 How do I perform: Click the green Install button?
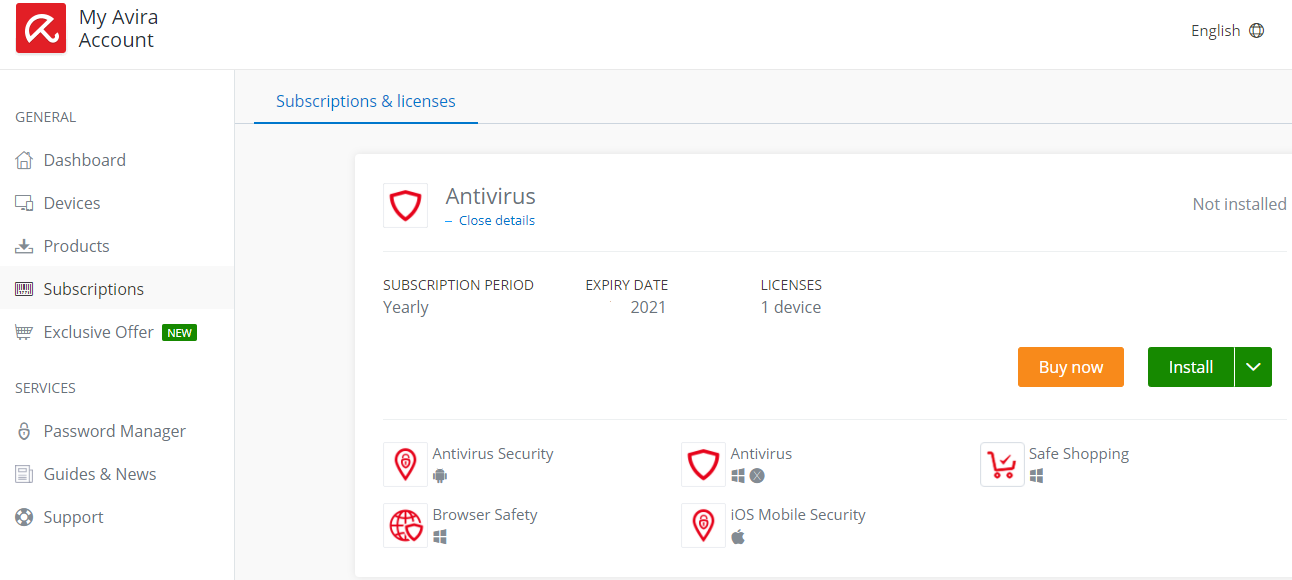(1191, 367)
